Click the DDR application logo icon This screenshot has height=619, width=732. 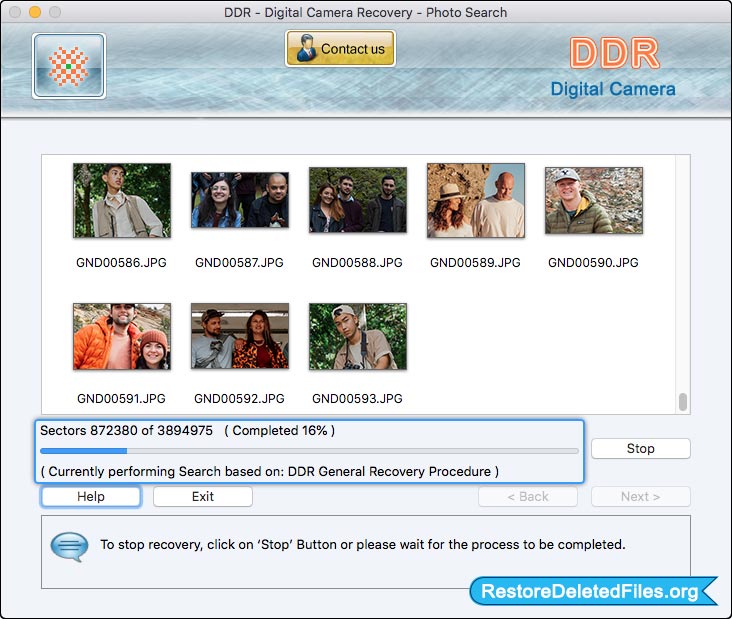pos(69,66)
